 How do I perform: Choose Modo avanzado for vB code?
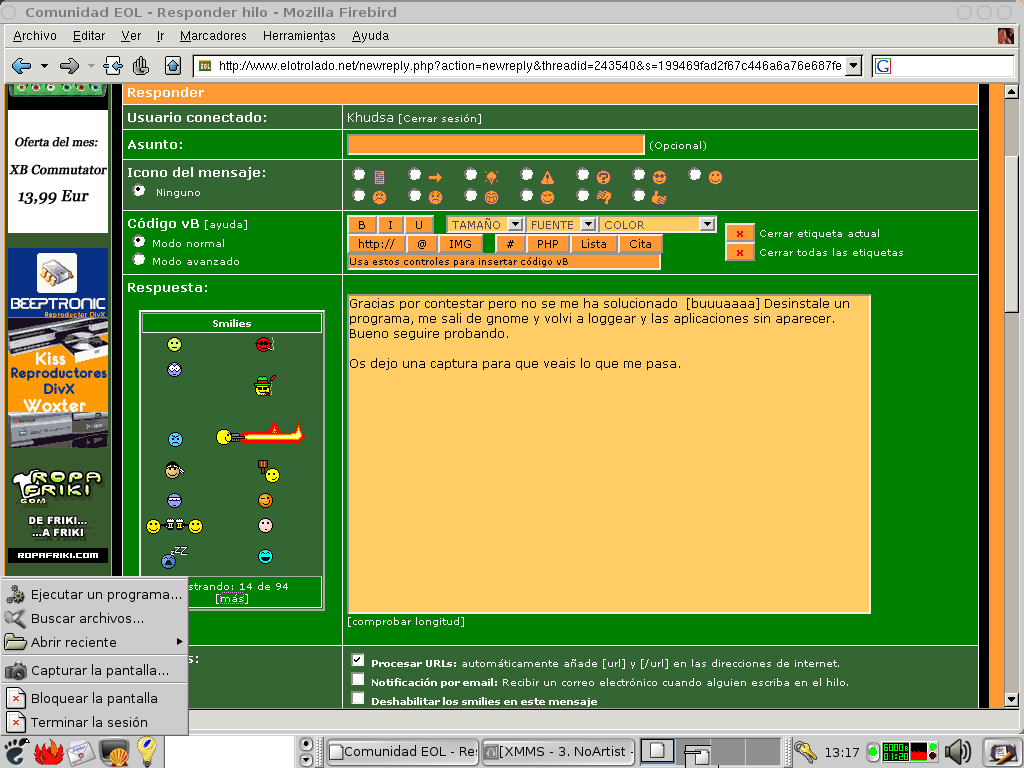pyautogui.click(x=139, y=260)
